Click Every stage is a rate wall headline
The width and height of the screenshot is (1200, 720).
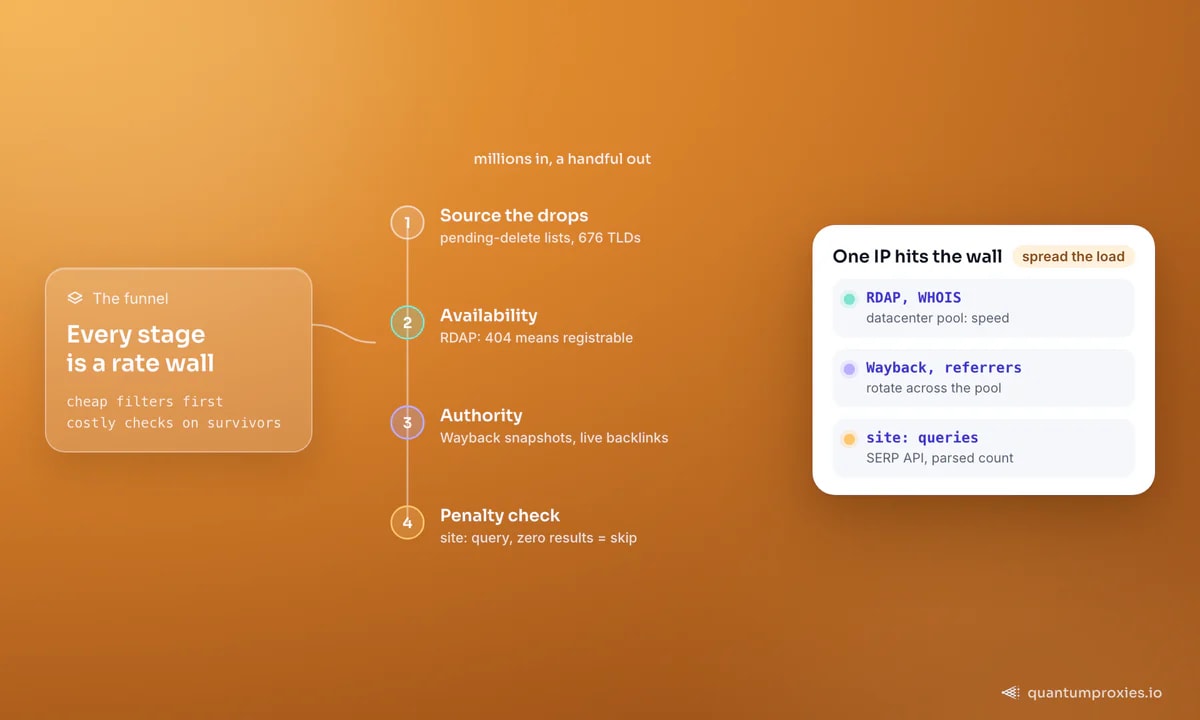coord(140,348)
